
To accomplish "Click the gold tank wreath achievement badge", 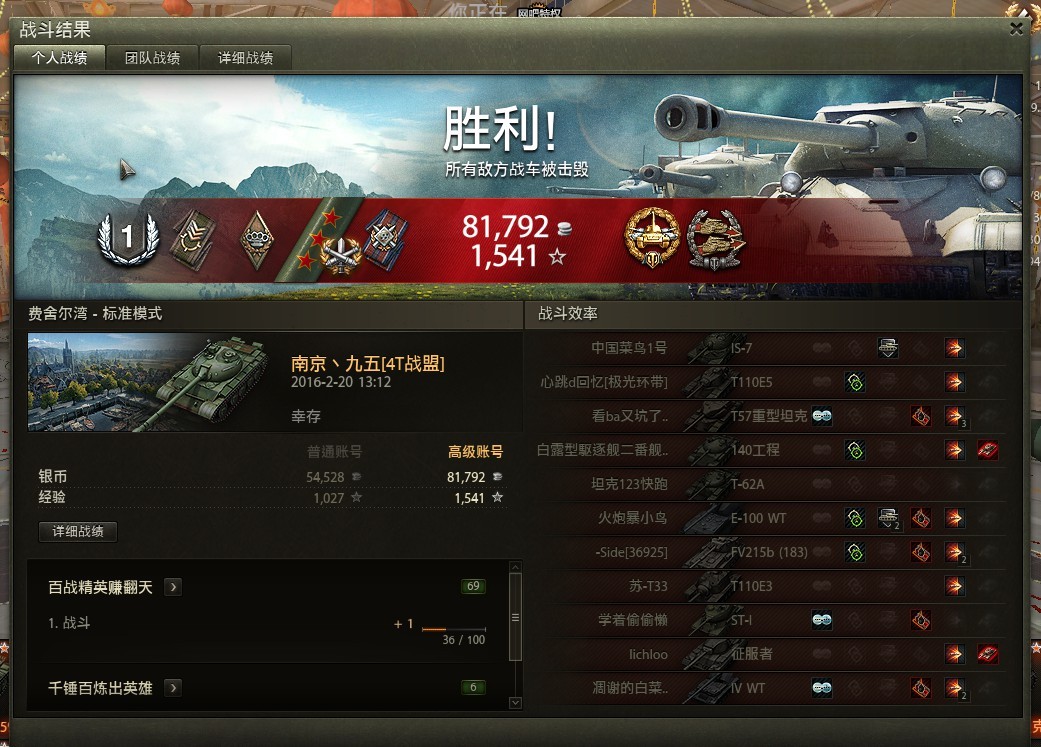I will click(653, 238).
